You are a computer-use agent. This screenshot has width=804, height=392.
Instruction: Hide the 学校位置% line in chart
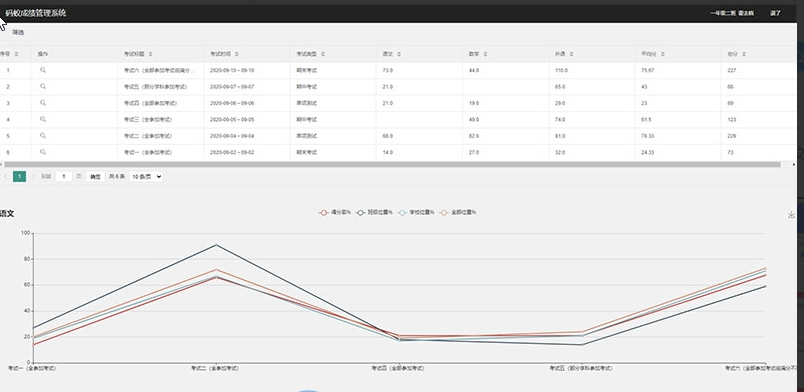tap(416, 212)
